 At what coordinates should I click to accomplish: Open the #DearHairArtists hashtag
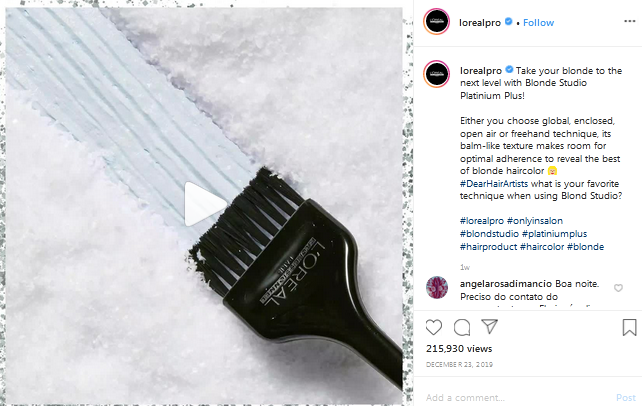click(x=494, y=184)
